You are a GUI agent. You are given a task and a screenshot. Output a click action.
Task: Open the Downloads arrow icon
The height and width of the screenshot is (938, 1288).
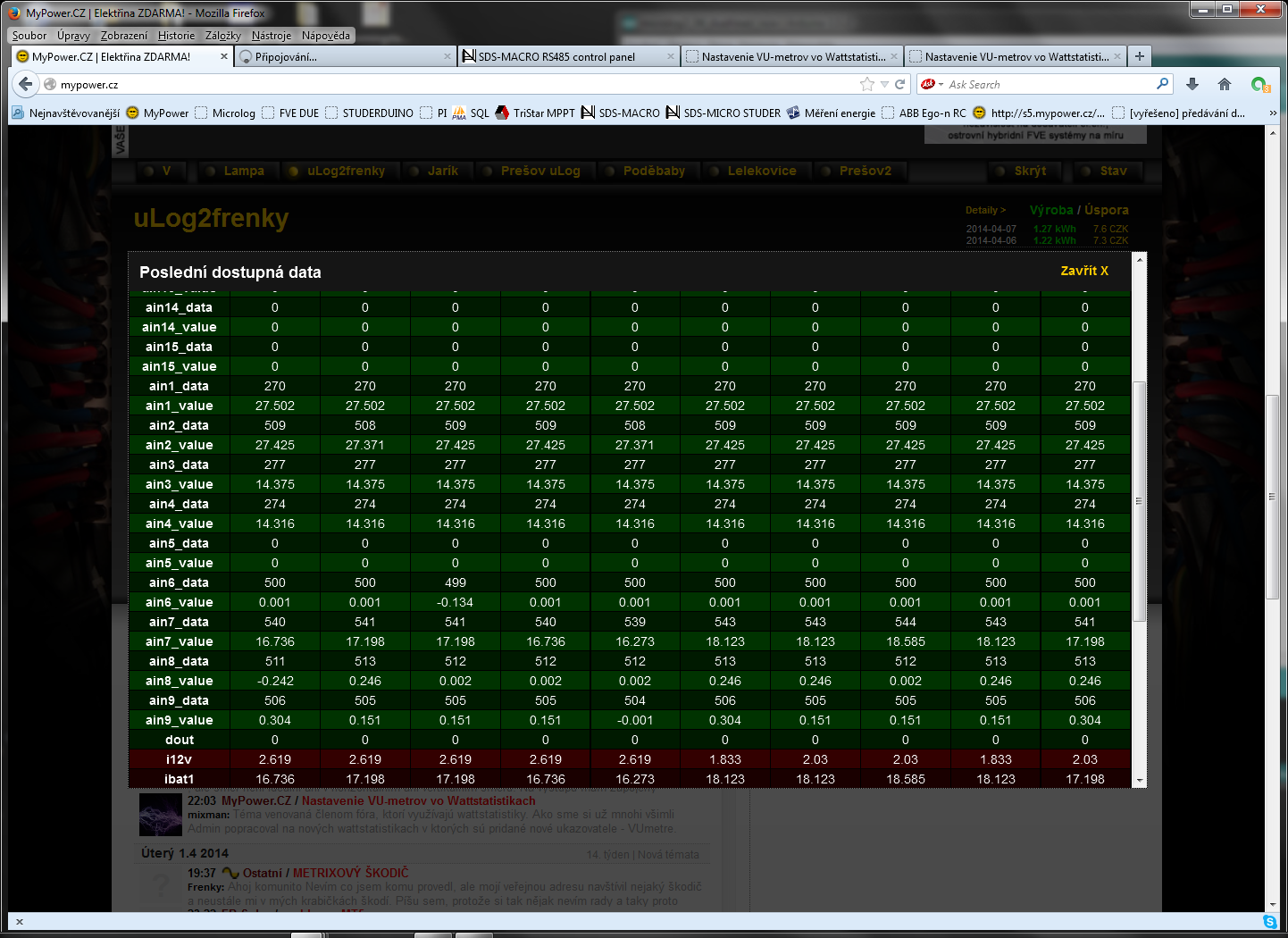1192,84
